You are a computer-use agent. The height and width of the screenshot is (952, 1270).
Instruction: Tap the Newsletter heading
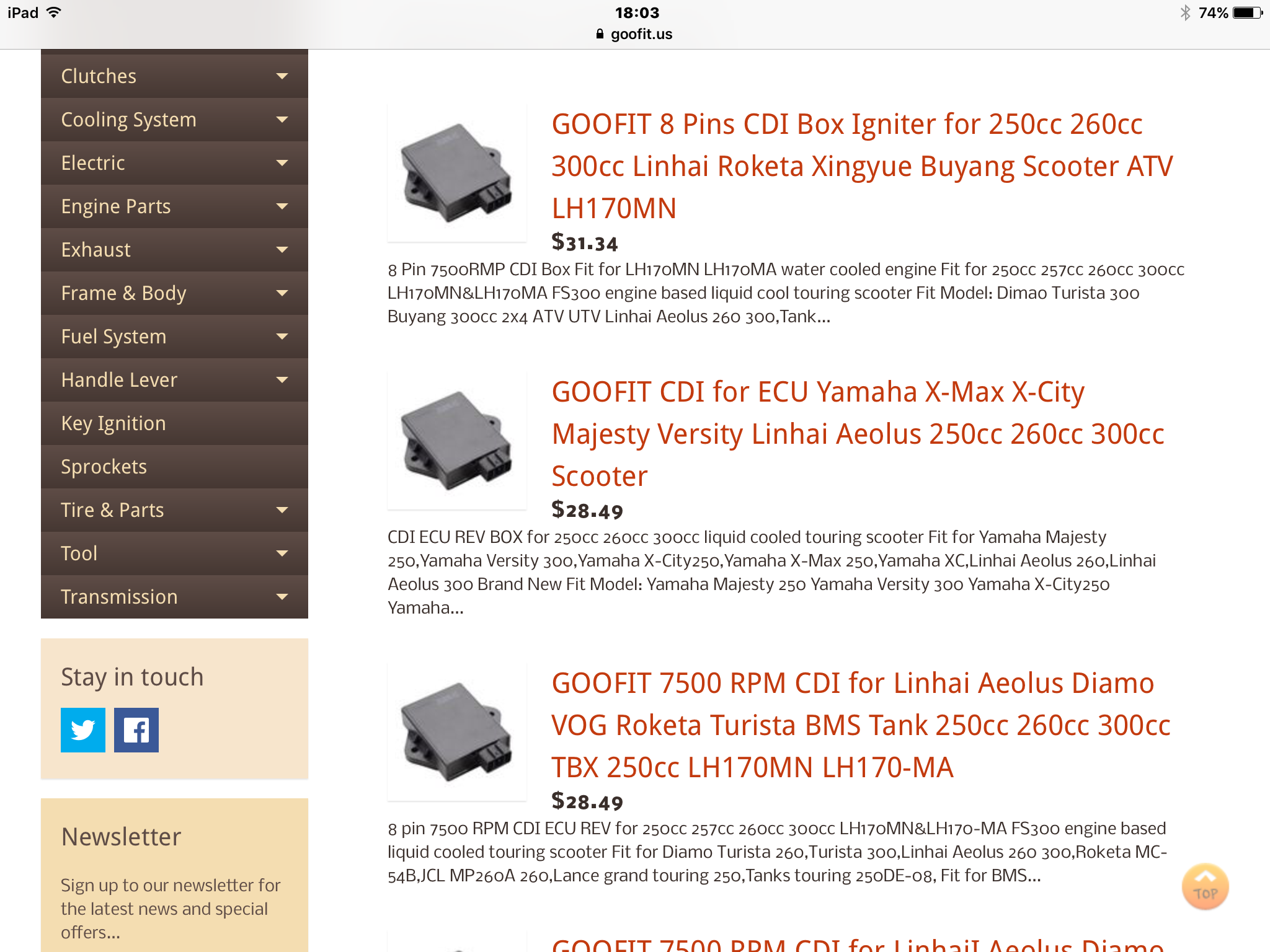point(121,837)
